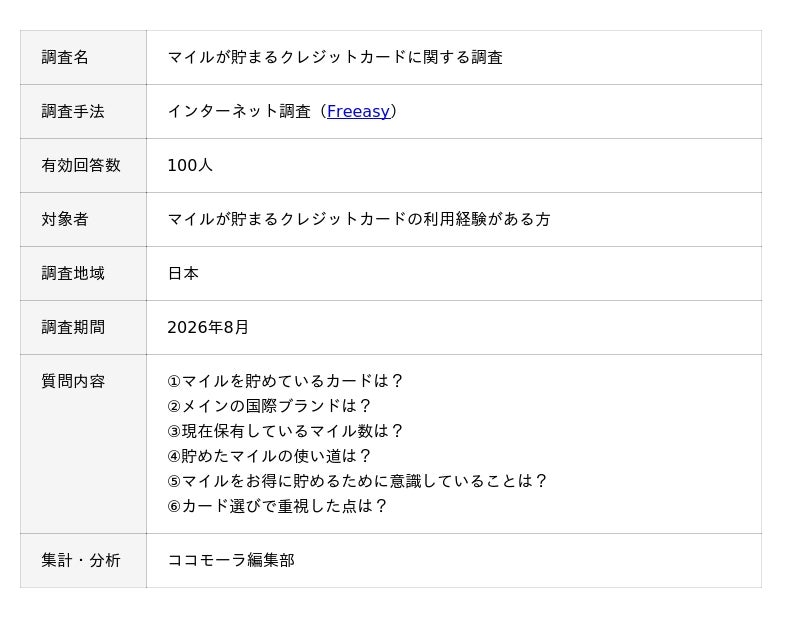Click the 調査手法 row label
Image resolution: width=800 pixels, height=618 pixels.
coord(83,111)
